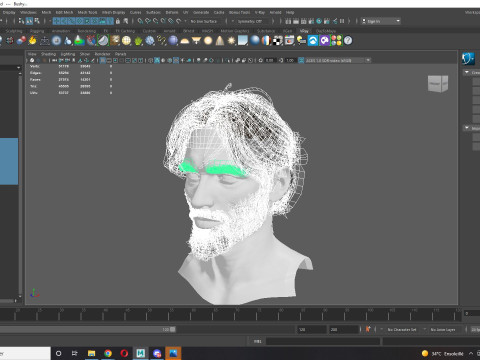Click the yellow grid sphere shelf icon
This screenshot has height=360, width=480.
[126, 41]
